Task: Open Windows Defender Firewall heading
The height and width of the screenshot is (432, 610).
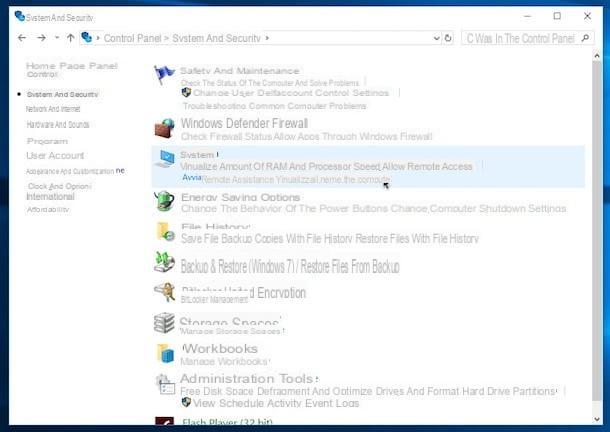Action: coord(244,123)
